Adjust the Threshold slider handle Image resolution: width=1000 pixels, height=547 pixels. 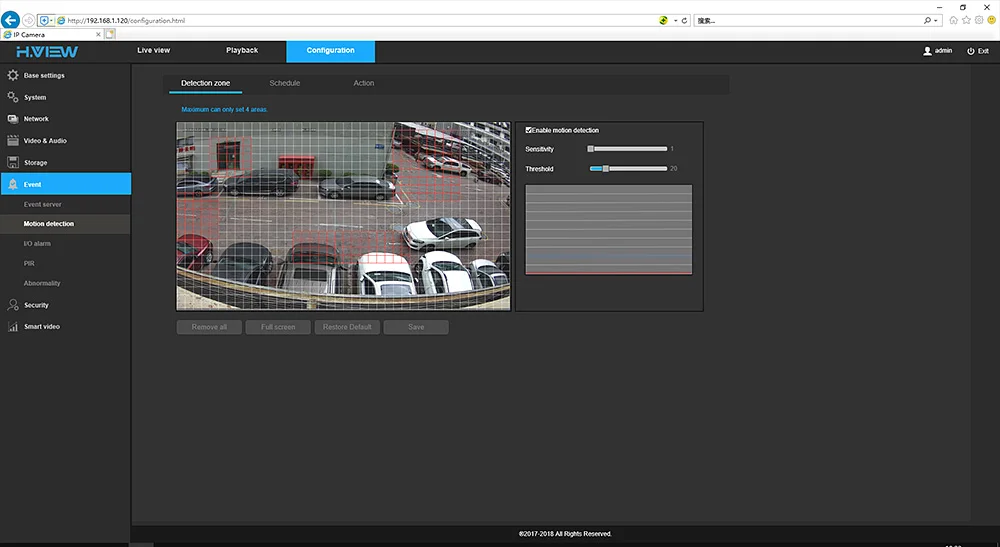coord(605,169)
